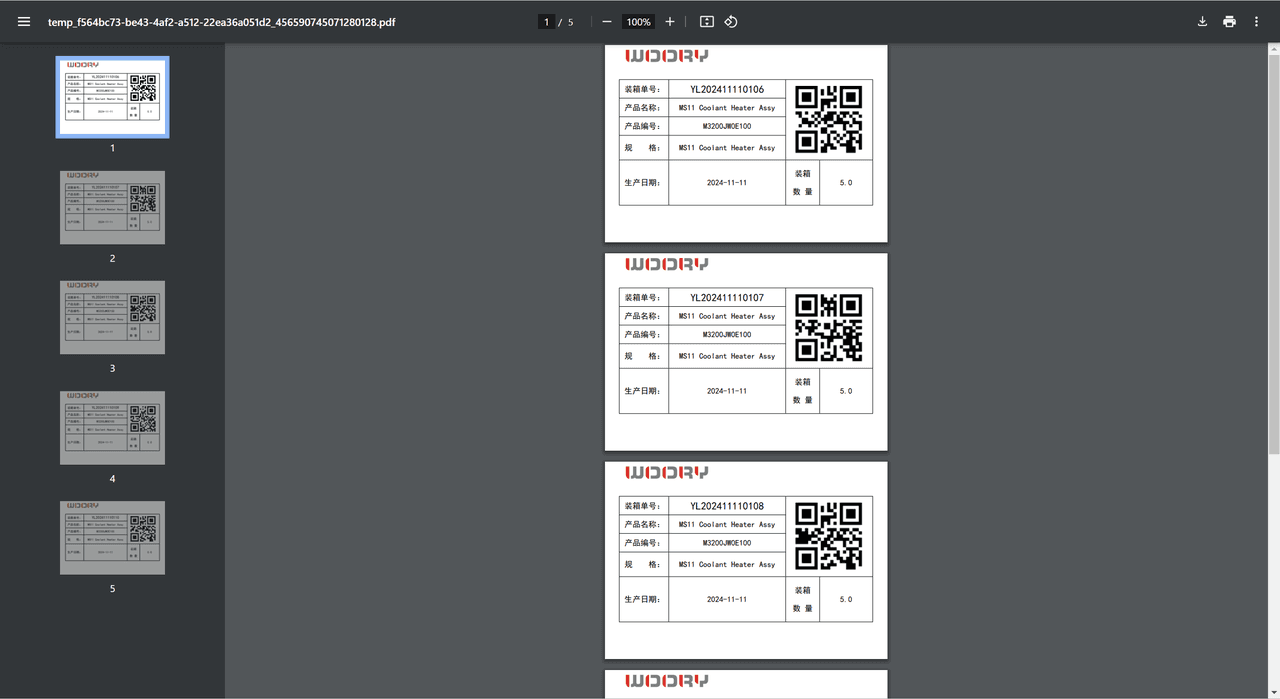Click 产品编号 label on the third page
The image size is (1280, 699).
pyautogui.click(x=643, y=543)
